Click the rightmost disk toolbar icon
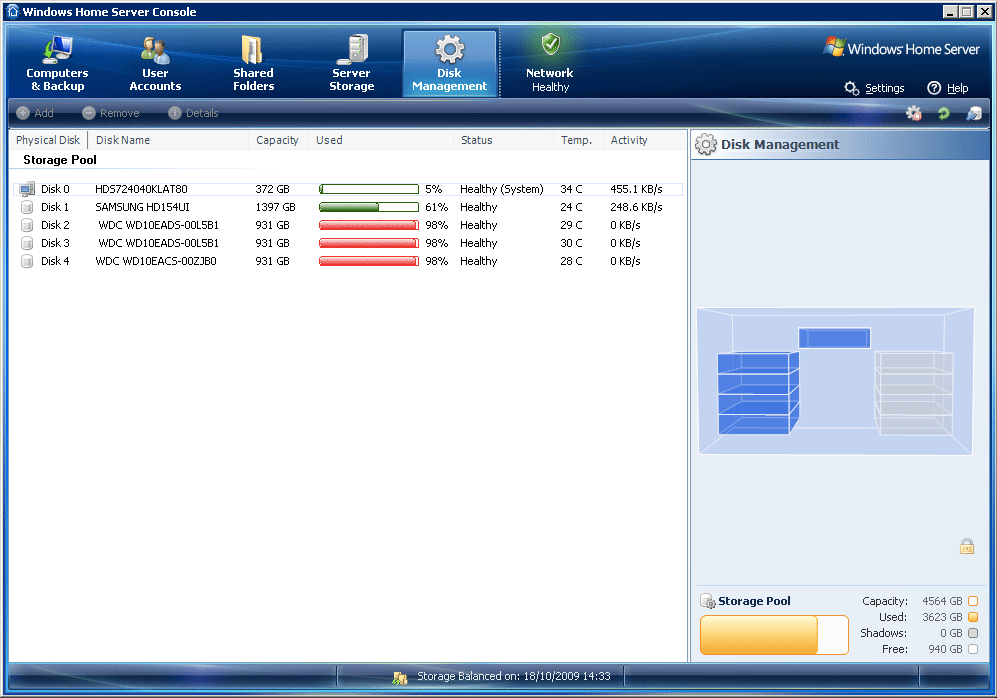The height and width of the screenshot is (698, 997). [973, 114]
